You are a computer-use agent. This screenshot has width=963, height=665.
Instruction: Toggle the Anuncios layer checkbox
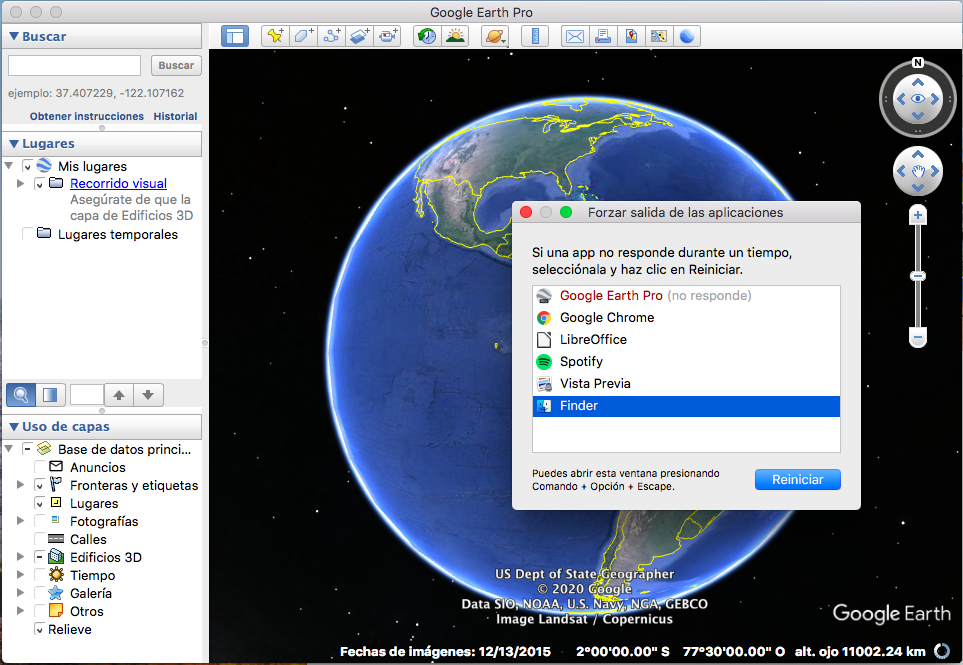39,468
